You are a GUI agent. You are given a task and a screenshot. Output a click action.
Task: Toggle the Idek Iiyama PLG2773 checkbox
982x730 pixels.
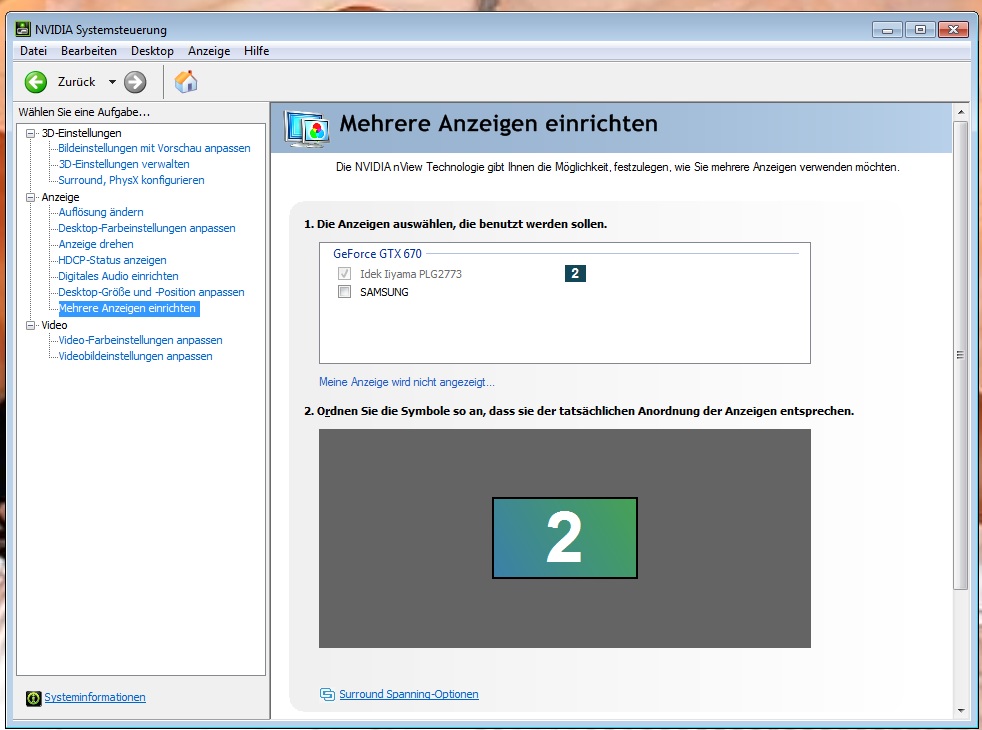pos(344,274)
